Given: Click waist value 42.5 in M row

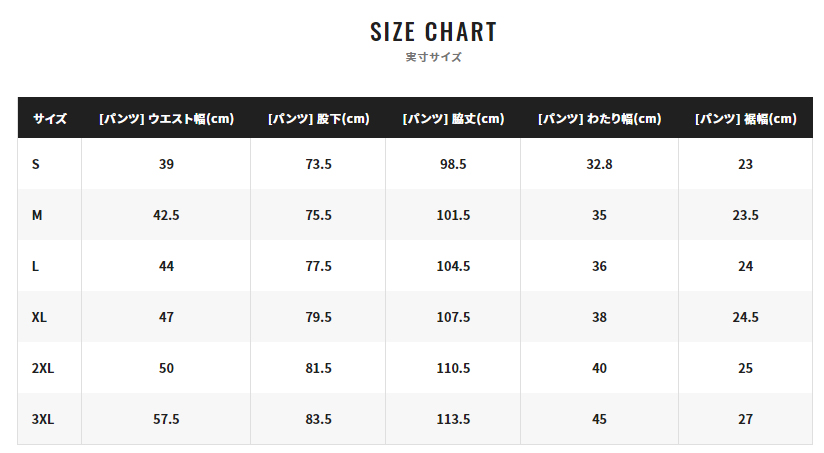Looking at the screenshot, I should click(x=166, y=215).
